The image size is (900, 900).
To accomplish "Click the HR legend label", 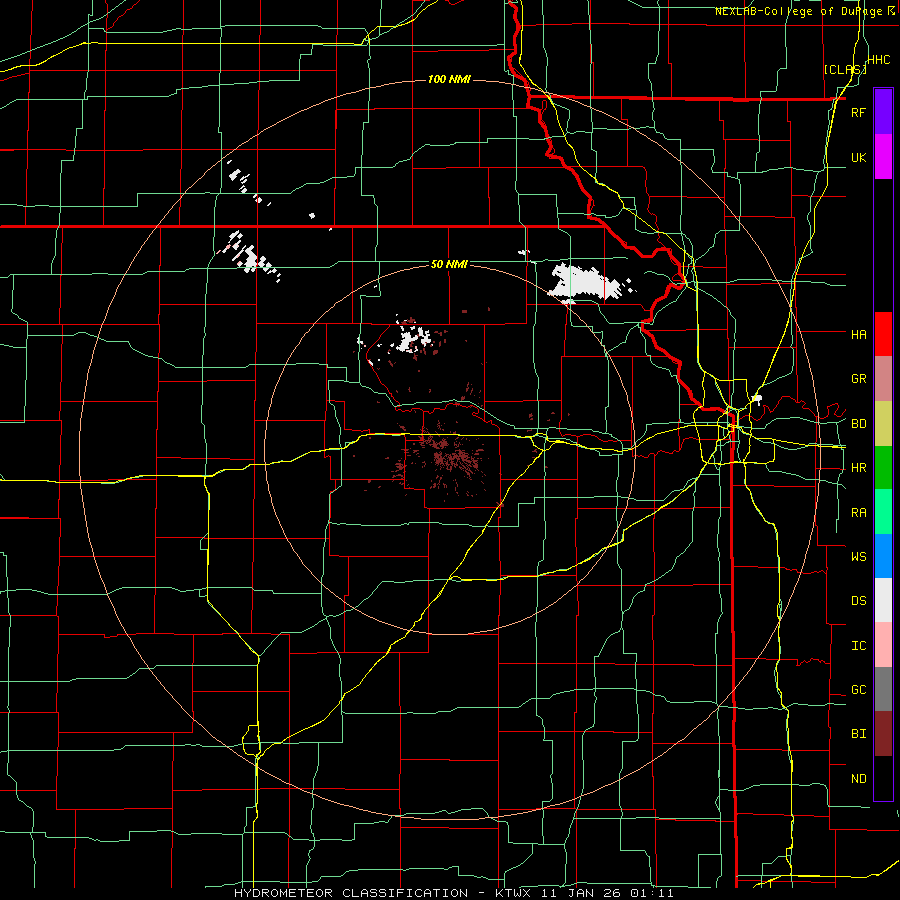I will (x=858, y=468).
